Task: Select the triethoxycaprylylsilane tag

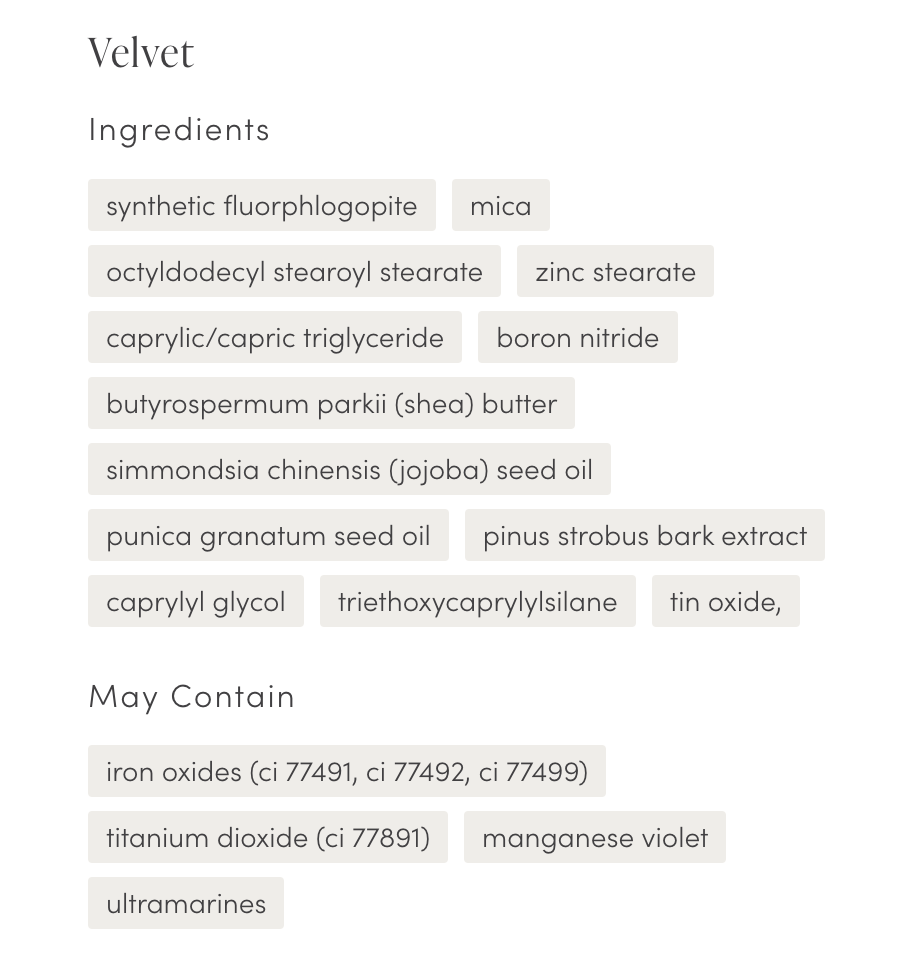Action: tap(477, 601)
